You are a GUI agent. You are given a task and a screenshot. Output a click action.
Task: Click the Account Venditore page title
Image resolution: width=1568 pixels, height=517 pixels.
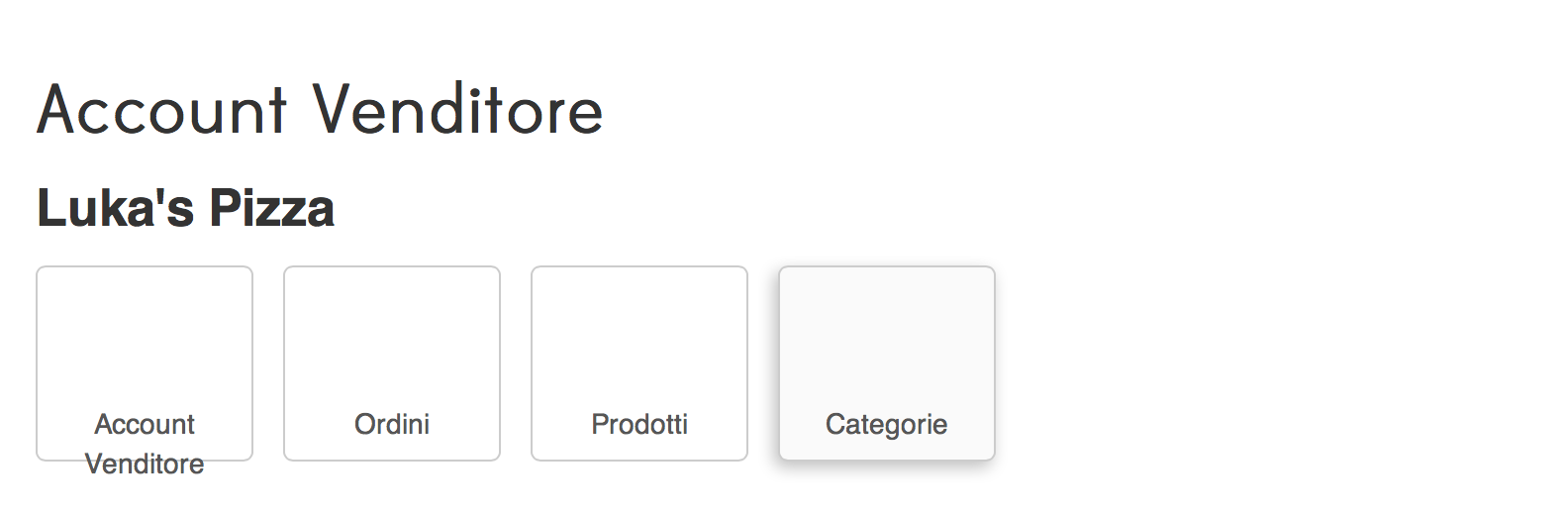pos(320,109)
